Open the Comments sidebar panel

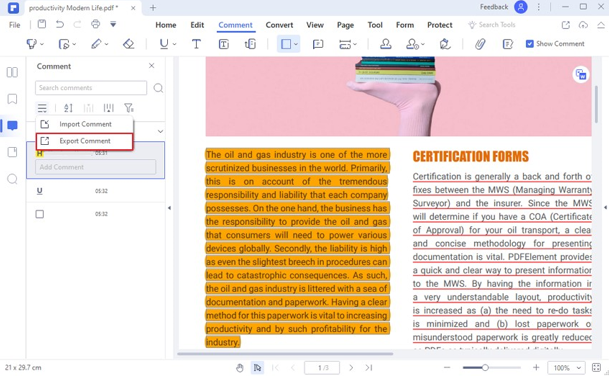(x=12, y=125)
